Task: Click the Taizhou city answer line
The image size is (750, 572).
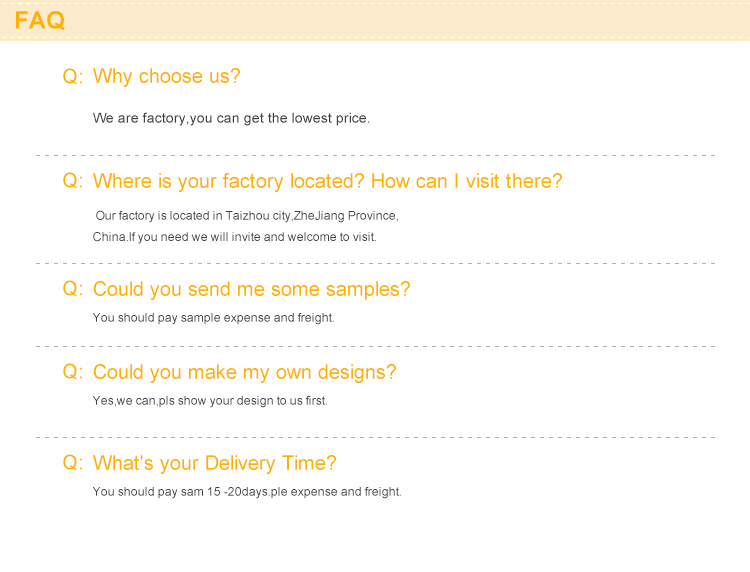Action: point(247,216)
